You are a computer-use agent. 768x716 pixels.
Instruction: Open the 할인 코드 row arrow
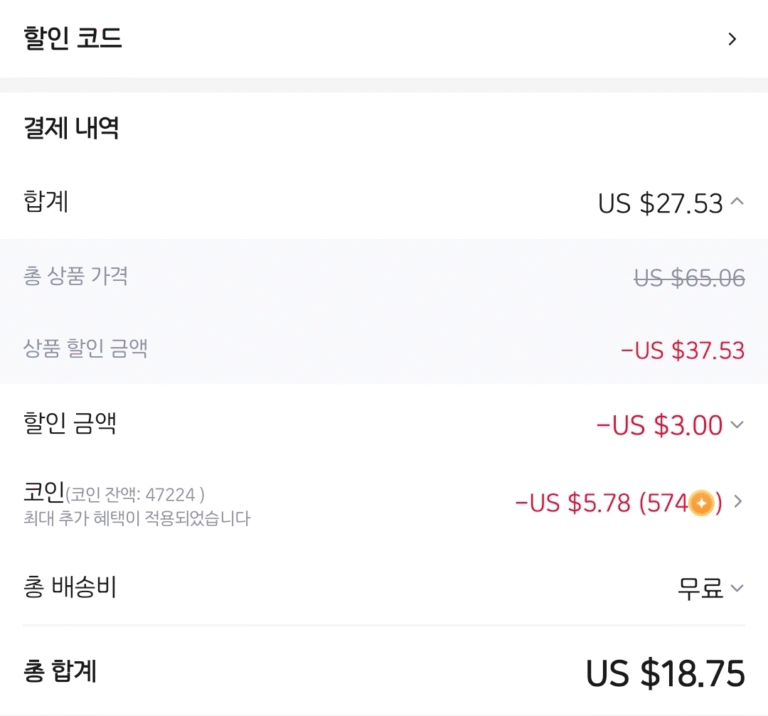point(732,39)
